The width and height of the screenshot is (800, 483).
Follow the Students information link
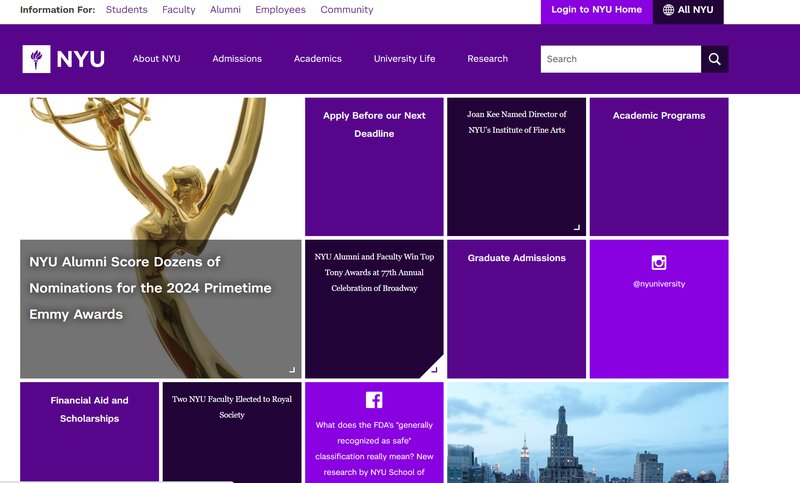tap(127, 10)
